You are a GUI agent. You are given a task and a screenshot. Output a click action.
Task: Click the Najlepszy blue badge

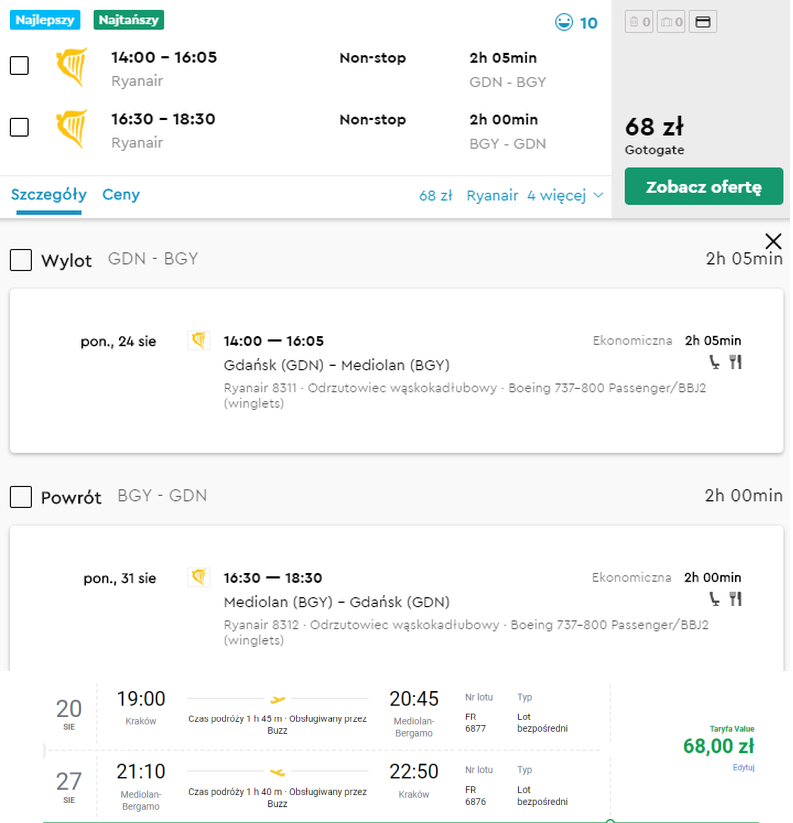pyautogui.click(x=46, y=19)
